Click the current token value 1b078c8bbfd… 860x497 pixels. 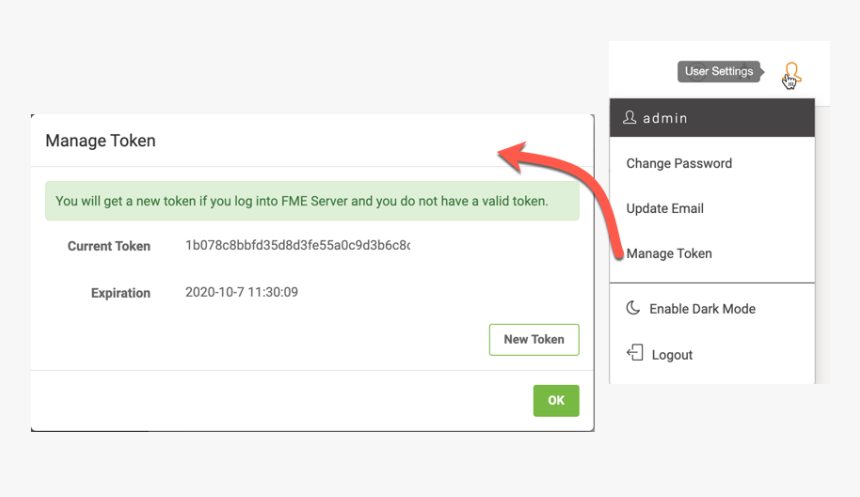tap(298, 245)
